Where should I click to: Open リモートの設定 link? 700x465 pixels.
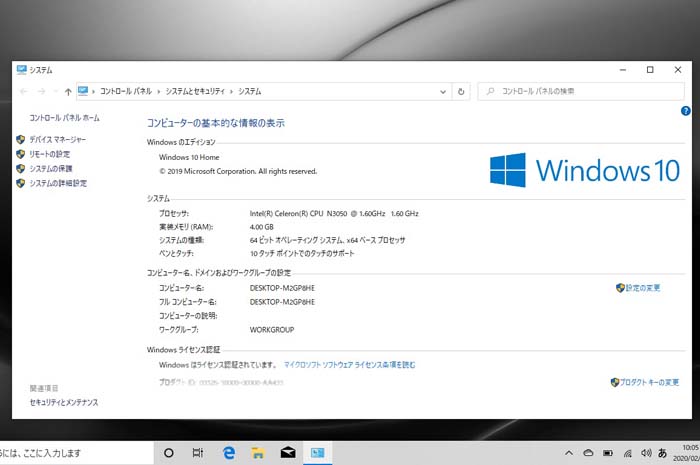[50, 154]
